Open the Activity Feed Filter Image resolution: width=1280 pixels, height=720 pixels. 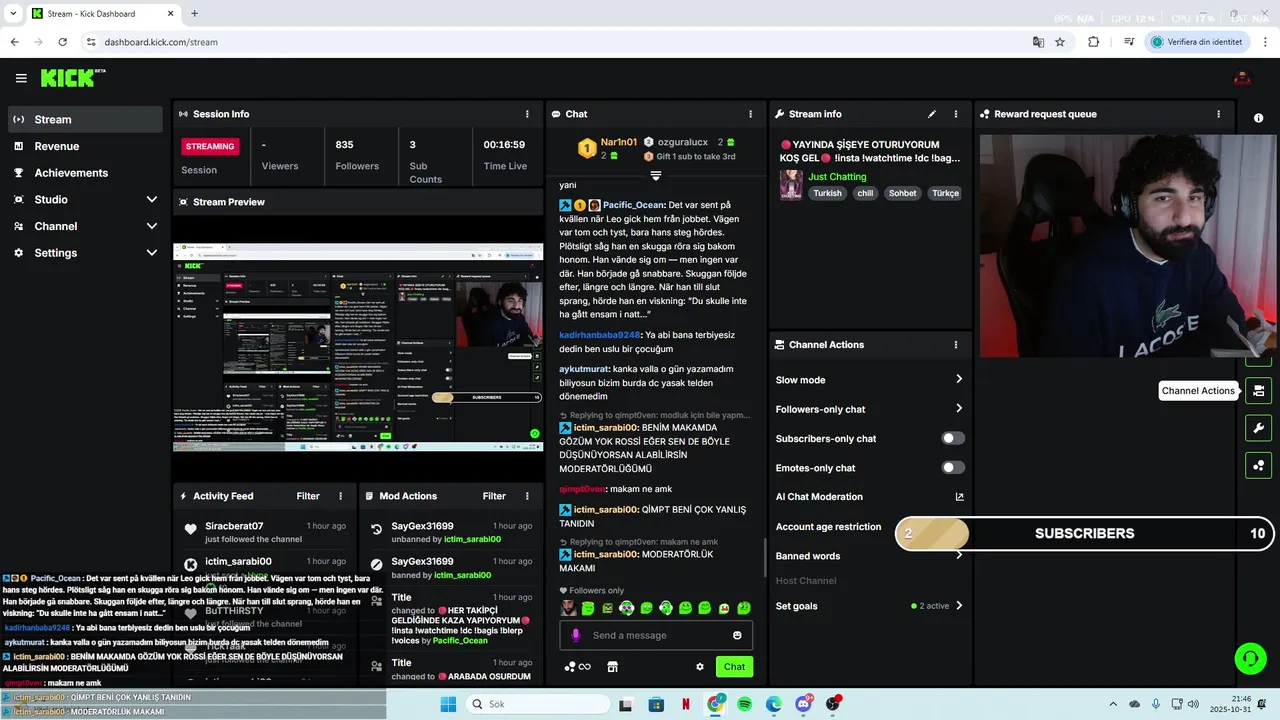coord(308,496)
